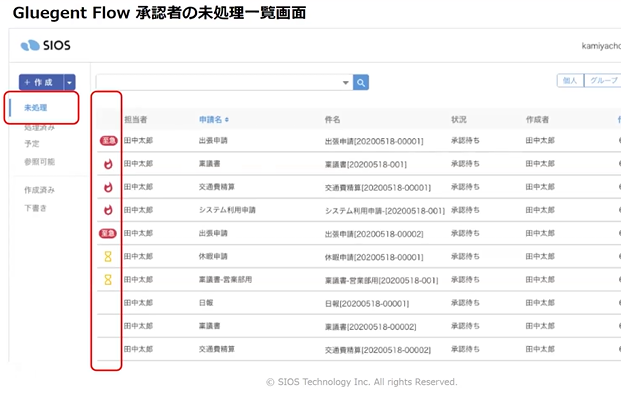The width and height of the screenshot is (621, 403).
Task: Click hourglass icon on 稟議書-営業部用 row
Action: click(x=108, y=280)
